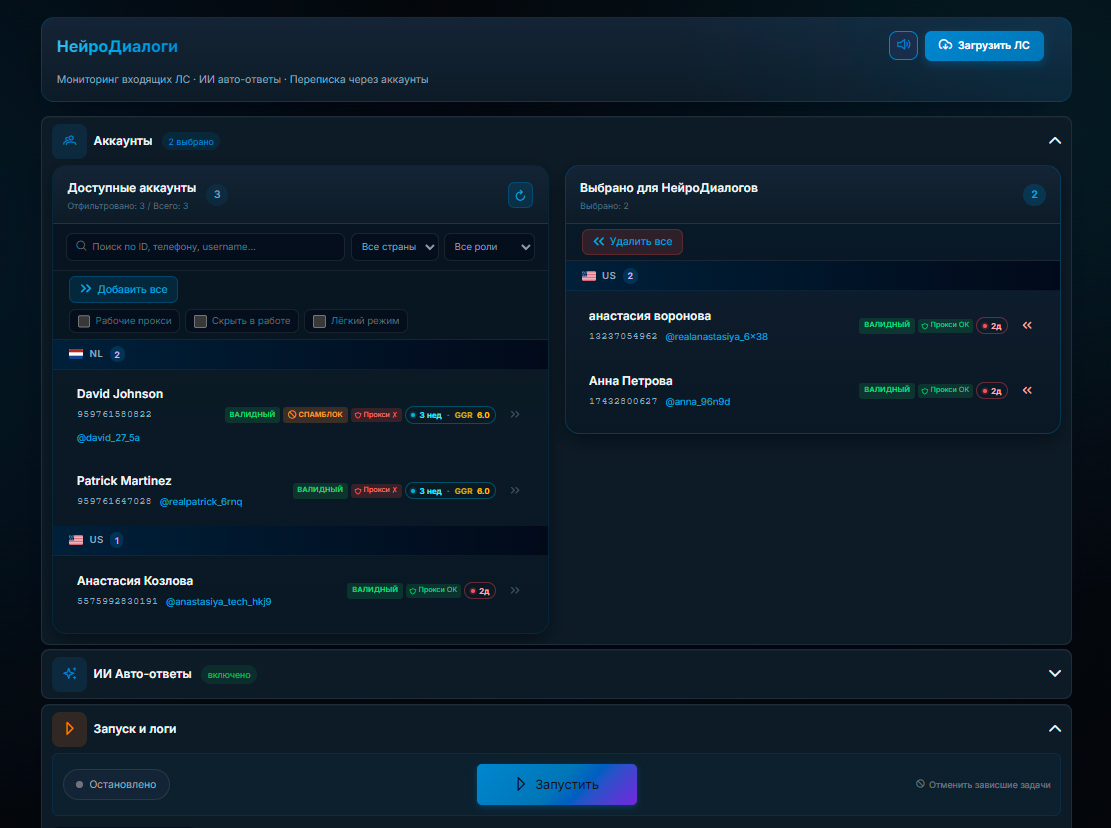Click the orange play icon of Запуск и логи
Screen dimensions: 1111x828
point(69,729)
